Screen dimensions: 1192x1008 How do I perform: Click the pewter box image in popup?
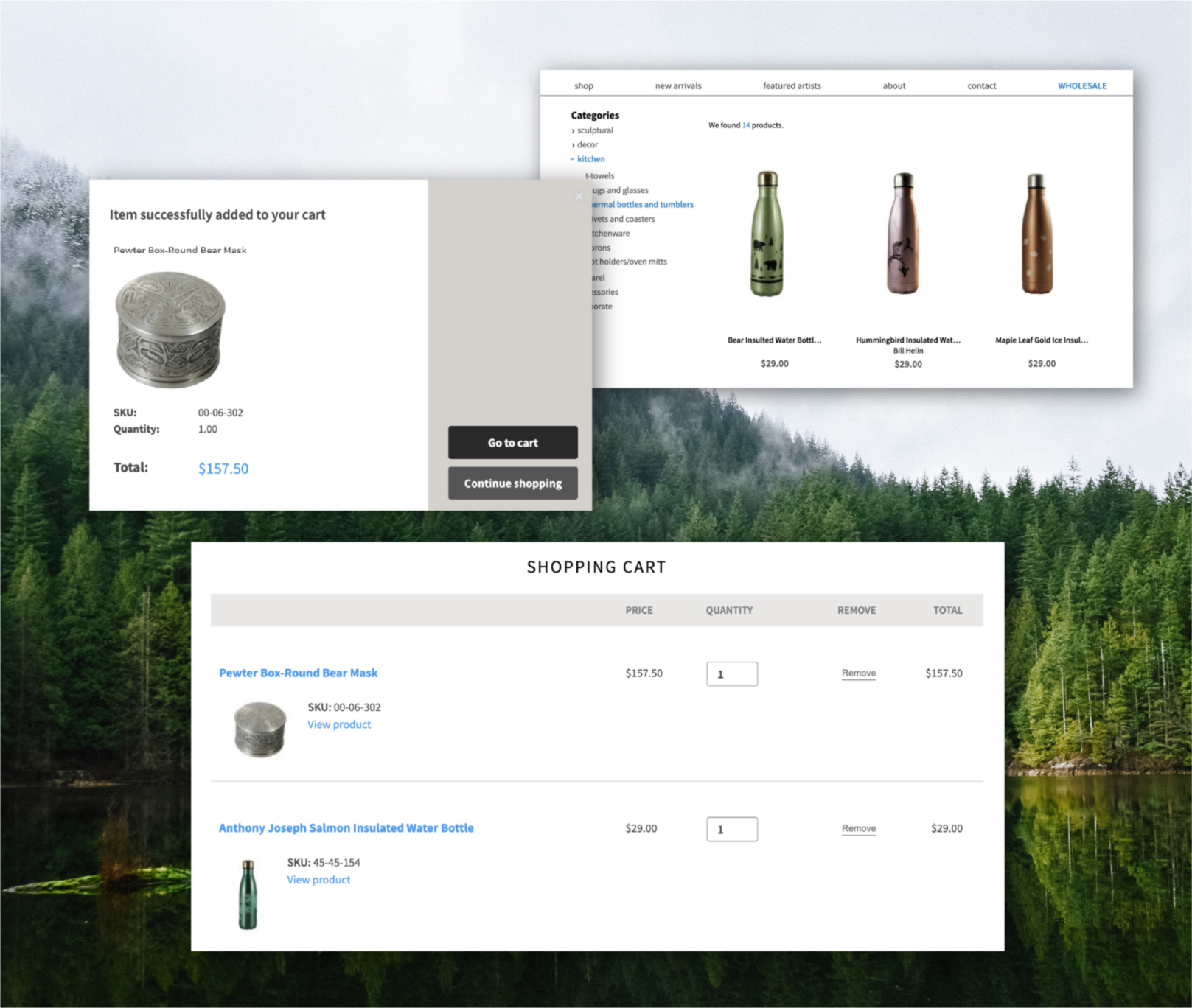[170, 329]
